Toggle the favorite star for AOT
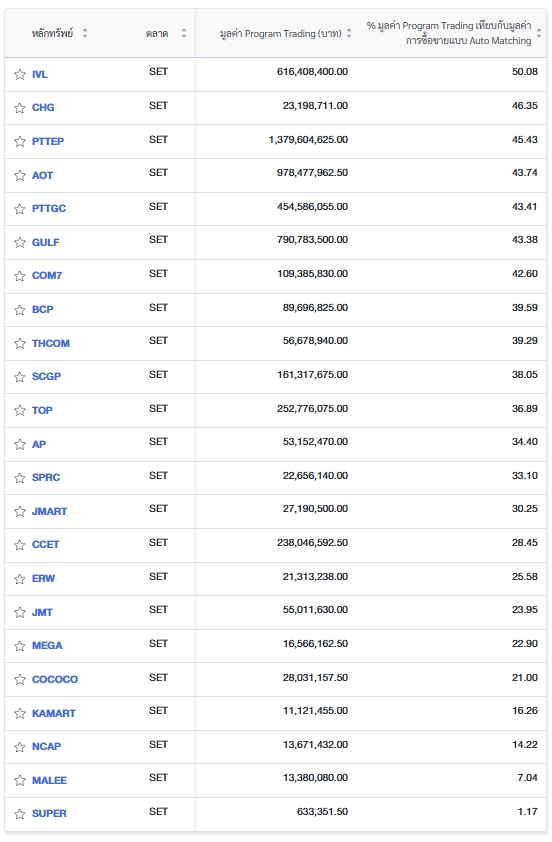This screenshot has width=552, height=842. tap(20, 176)
